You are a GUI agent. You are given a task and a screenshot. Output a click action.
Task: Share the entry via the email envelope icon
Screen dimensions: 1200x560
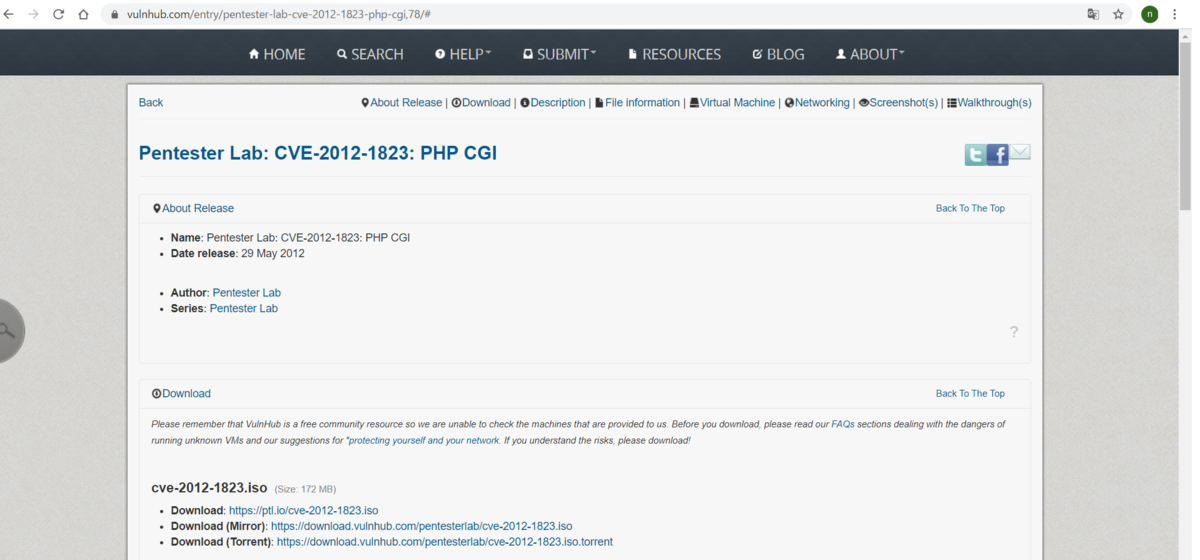[1020, 152]
